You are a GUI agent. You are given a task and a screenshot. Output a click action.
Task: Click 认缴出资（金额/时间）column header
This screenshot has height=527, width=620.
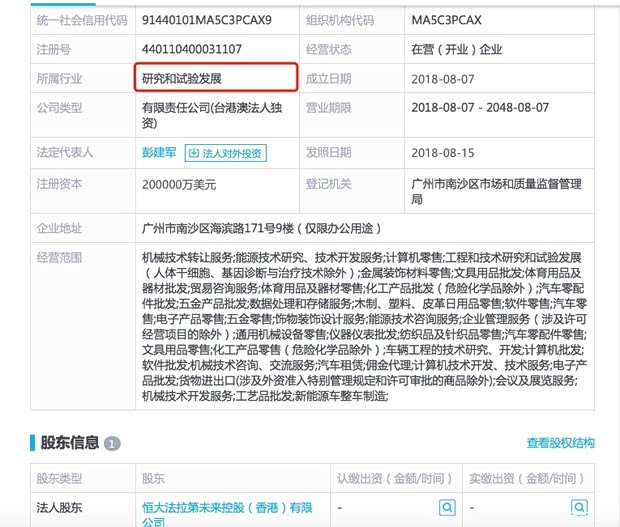coord(395,478)
